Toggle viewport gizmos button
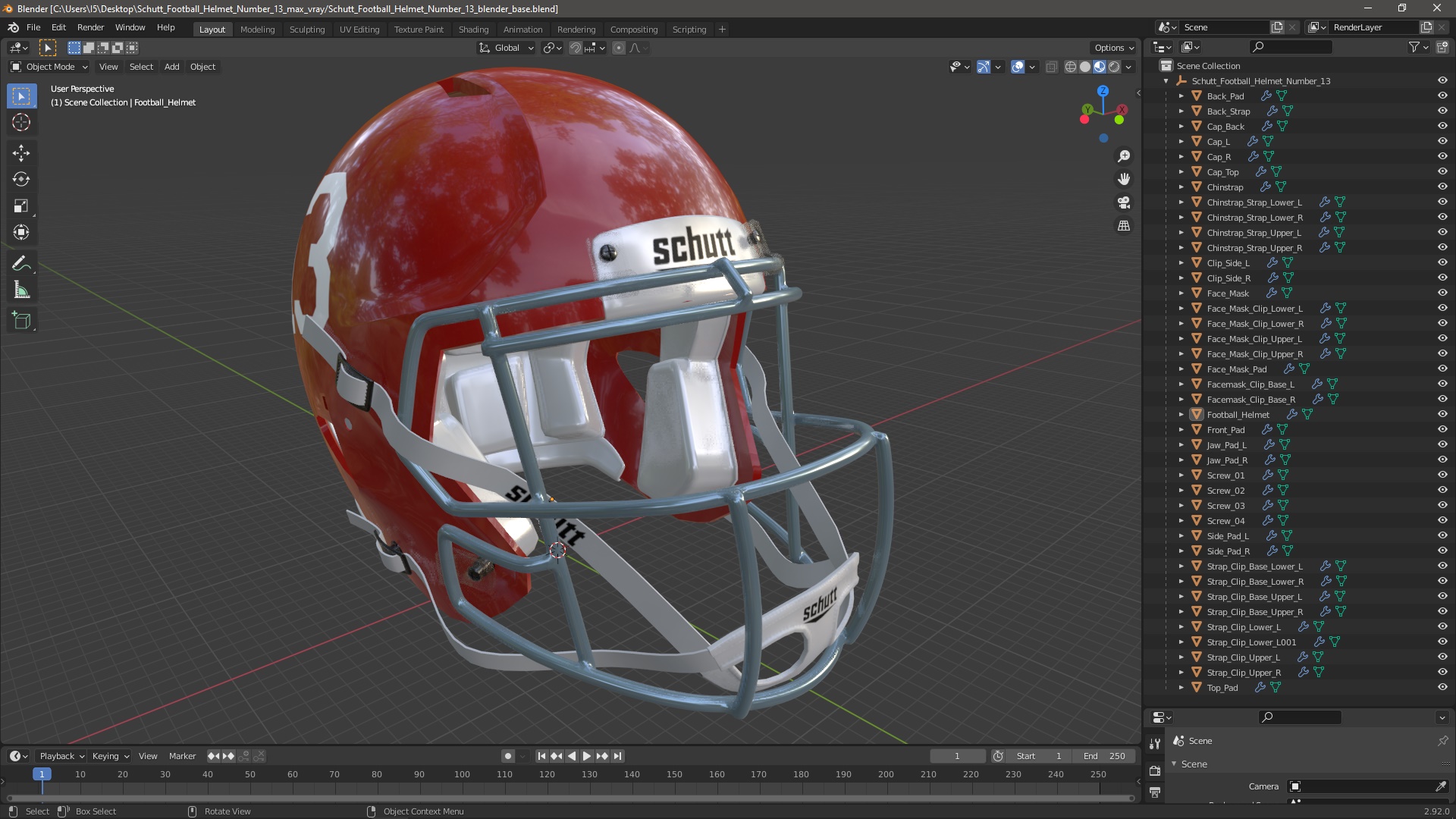The width and height of the screenshot is (1456, 819). [x=984, y=67]
